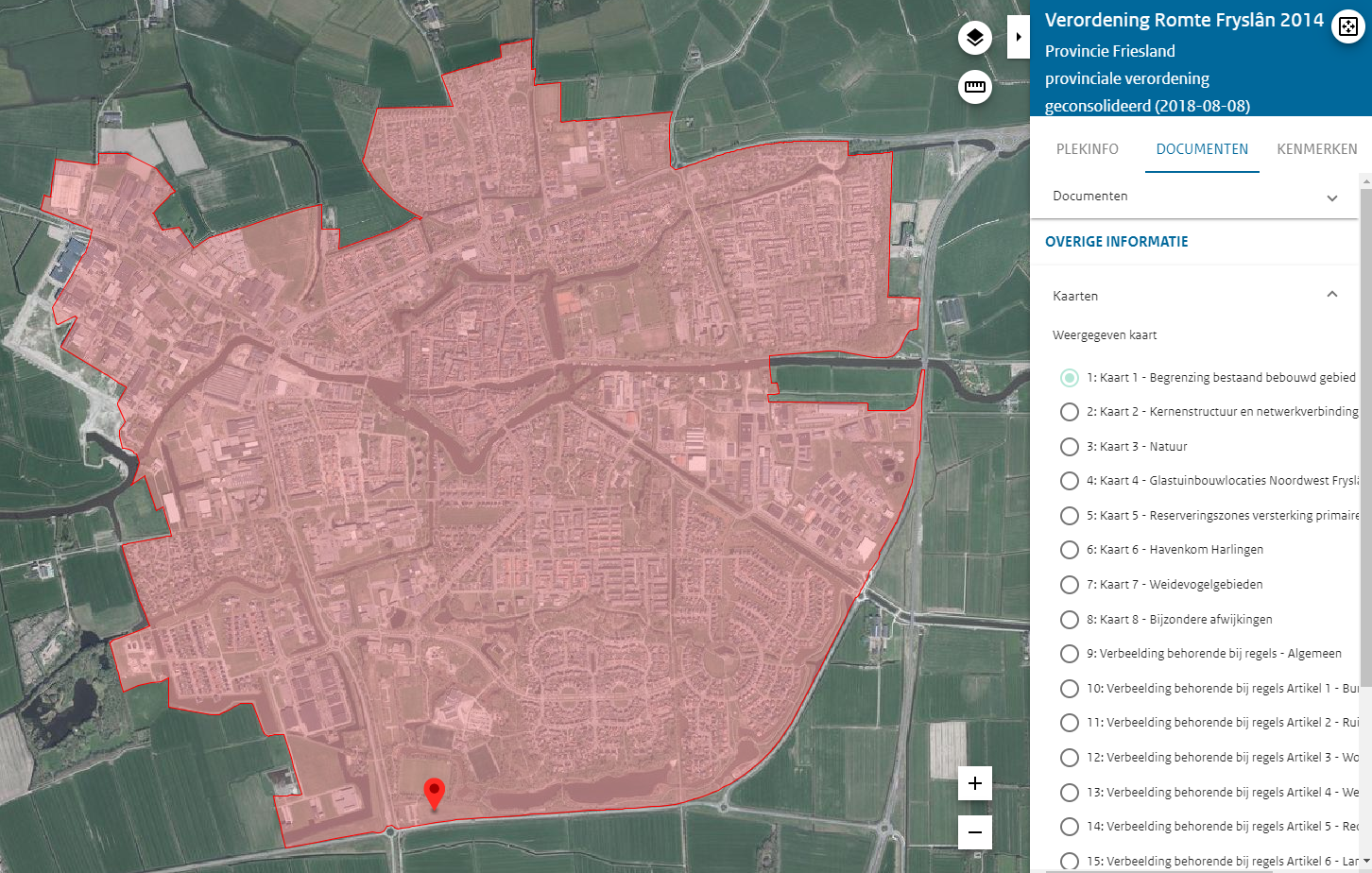Viewport: 1372px width, 873px height.
Task: Open the map layers icon
Action: [975, 38]
